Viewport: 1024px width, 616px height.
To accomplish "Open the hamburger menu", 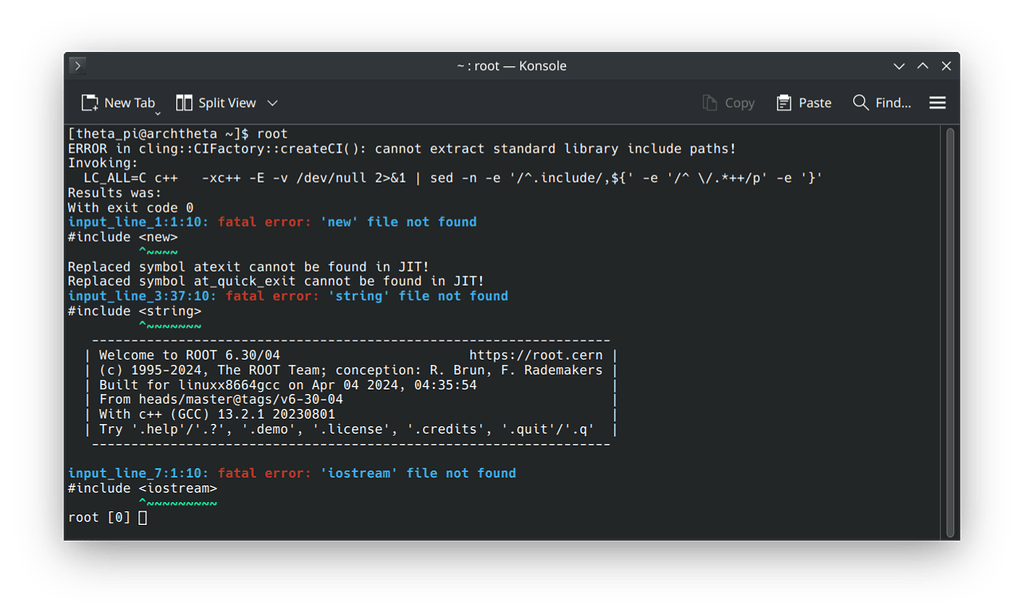I will pyautogui.click(x=937, y=103).
